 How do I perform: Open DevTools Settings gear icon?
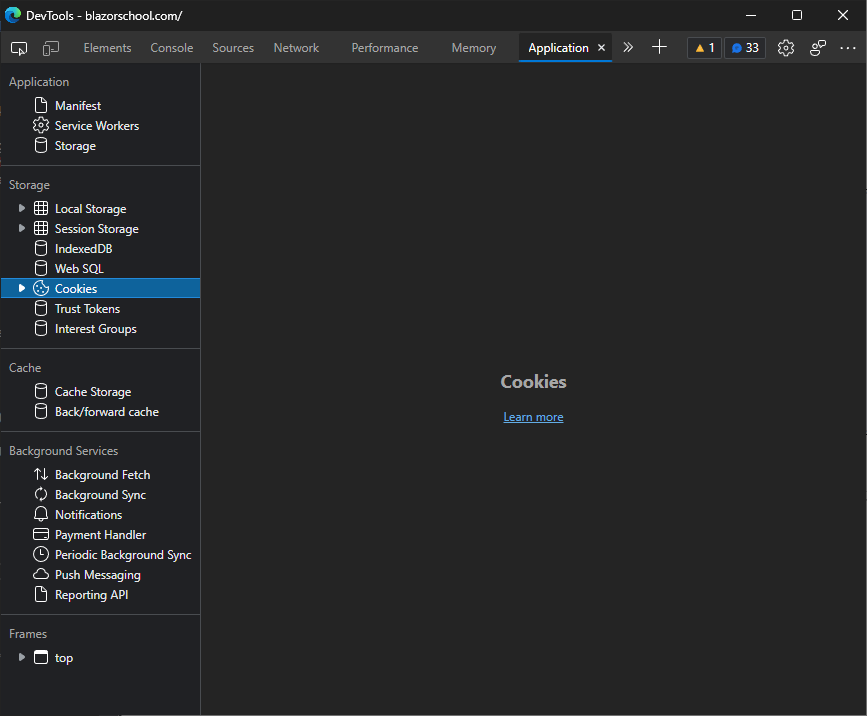pyautogui.click(x=786, y=48)
